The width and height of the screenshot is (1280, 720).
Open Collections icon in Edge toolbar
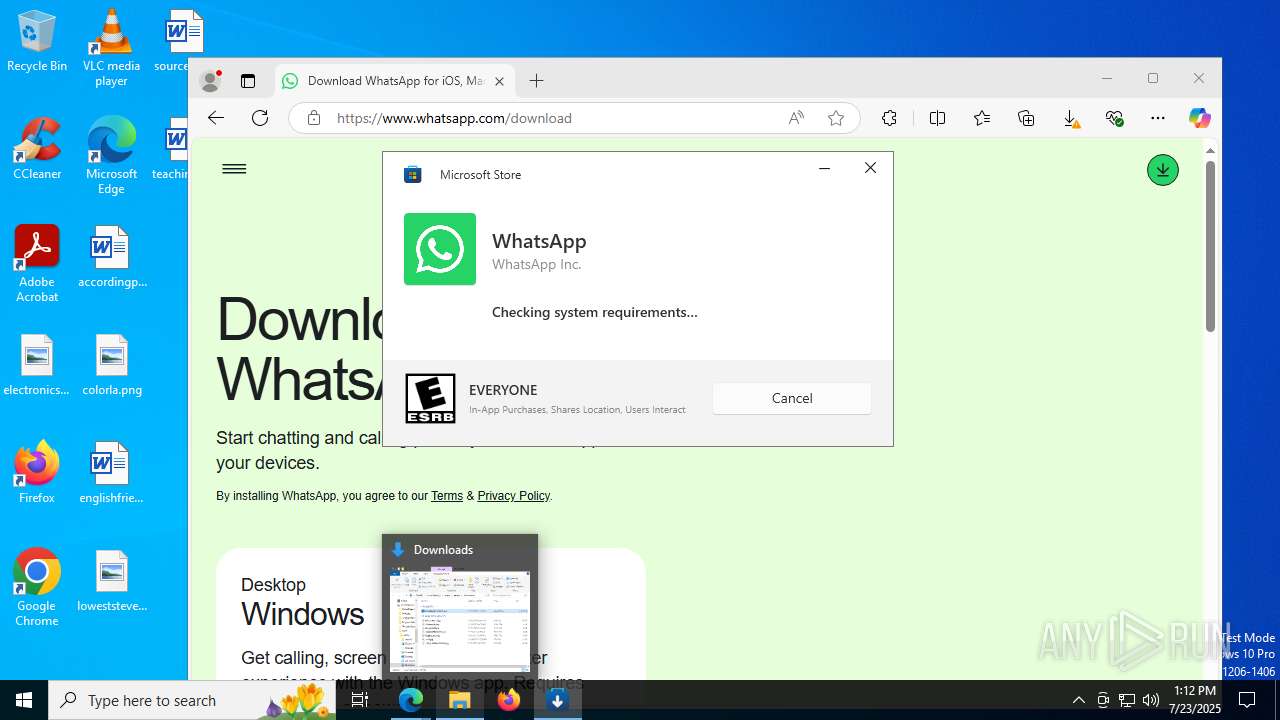[1026, 118]
